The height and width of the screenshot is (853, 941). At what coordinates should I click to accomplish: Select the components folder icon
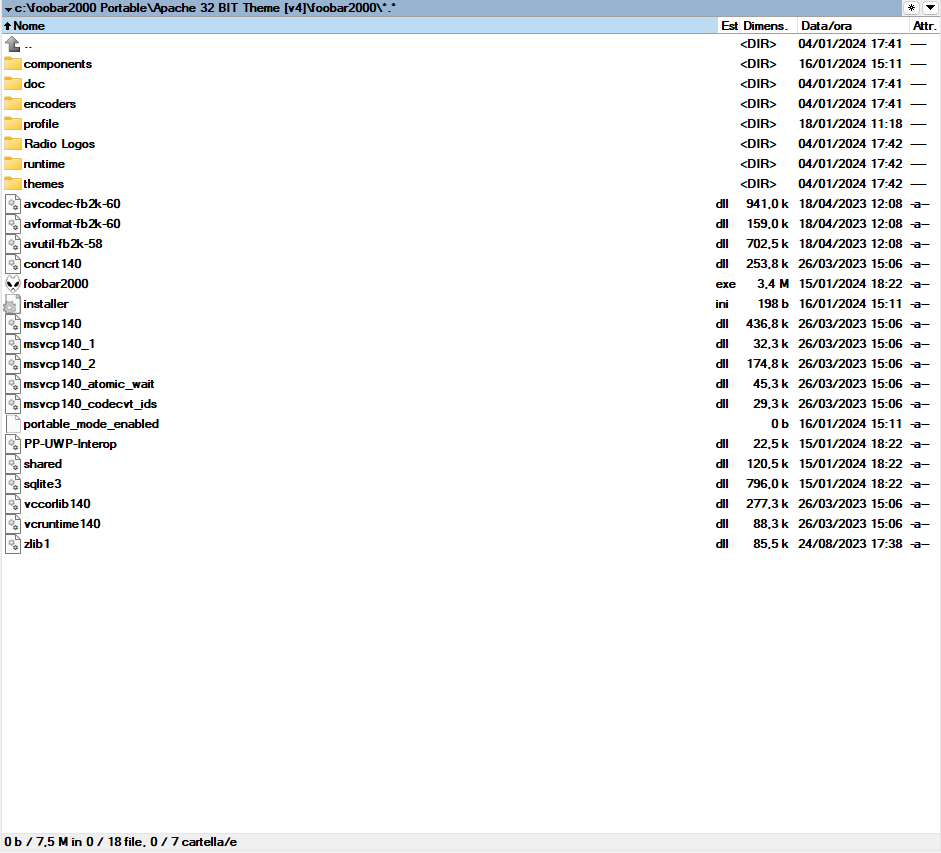(13, 64)
